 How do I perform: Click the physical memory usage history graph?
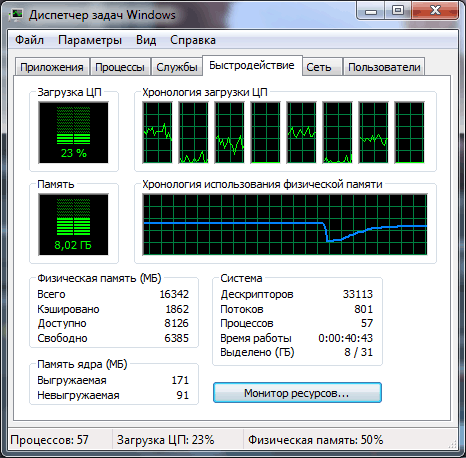point(285,225)
